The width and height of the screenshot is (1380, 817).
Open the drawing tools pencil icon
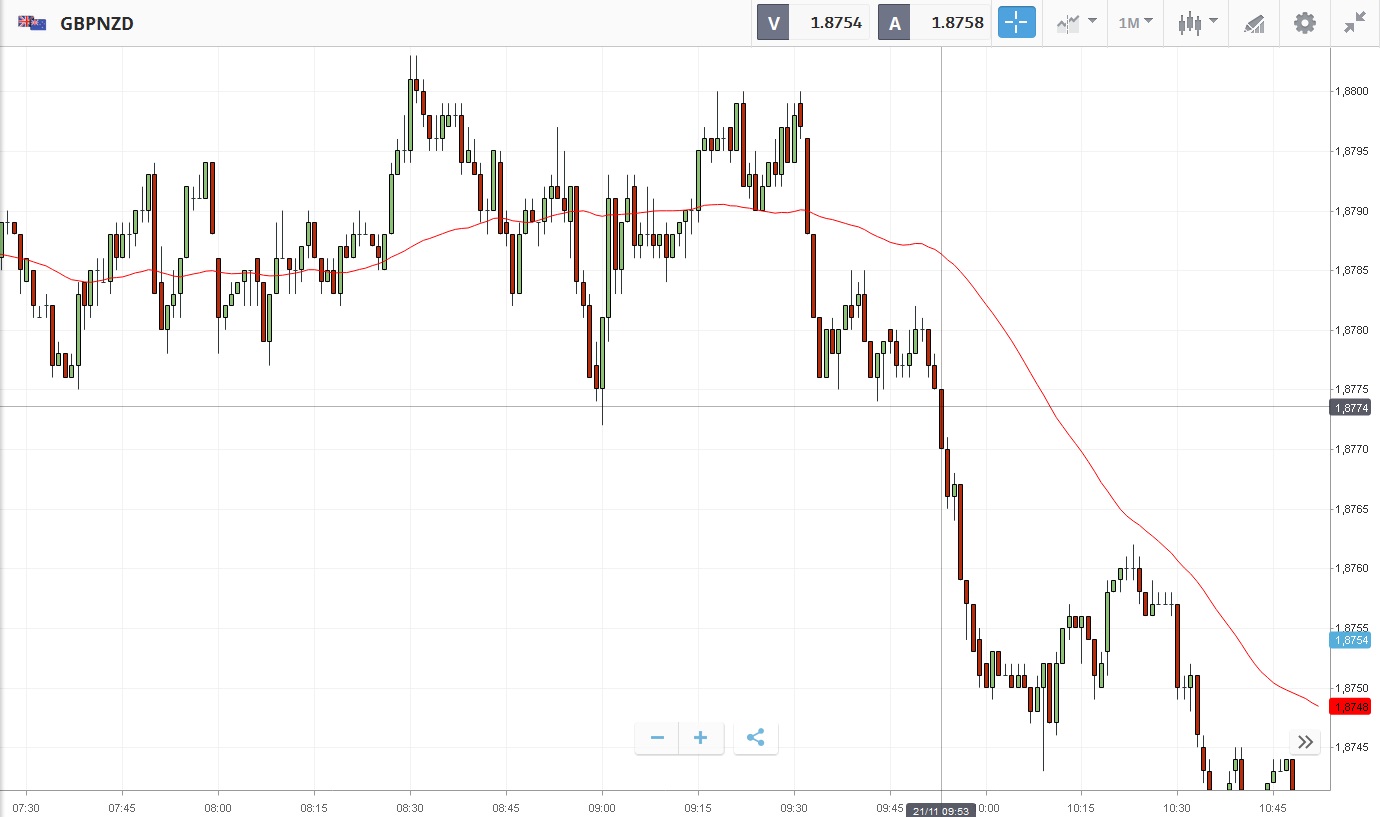tap(1254, 23)
